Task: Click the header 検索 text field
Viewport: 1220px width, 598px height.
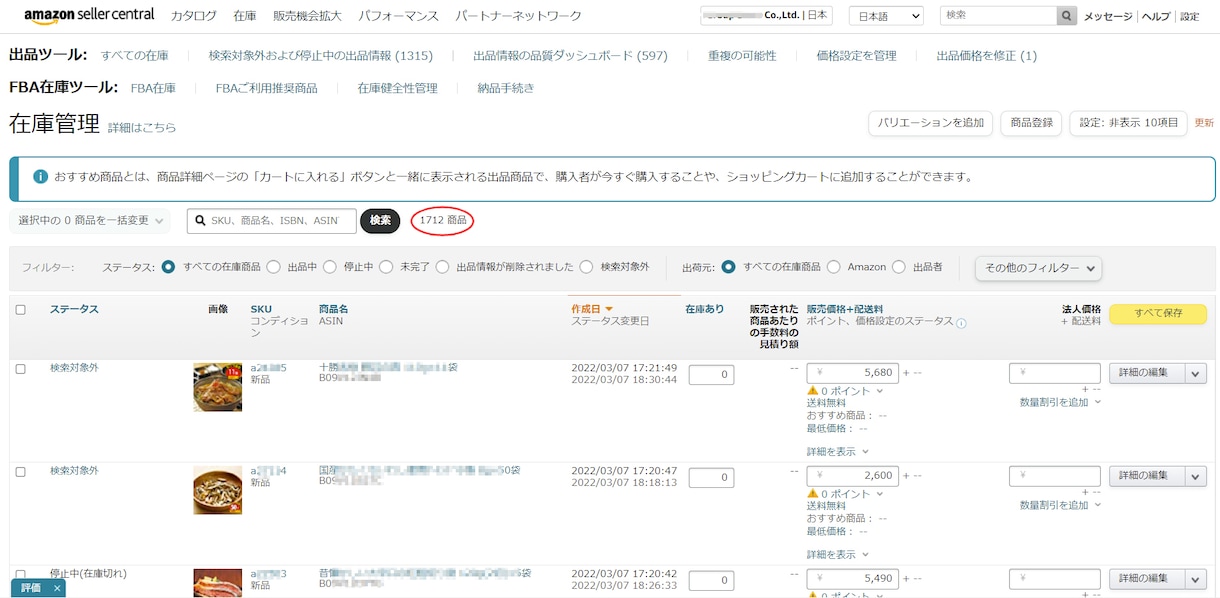Action: (998, 16)
